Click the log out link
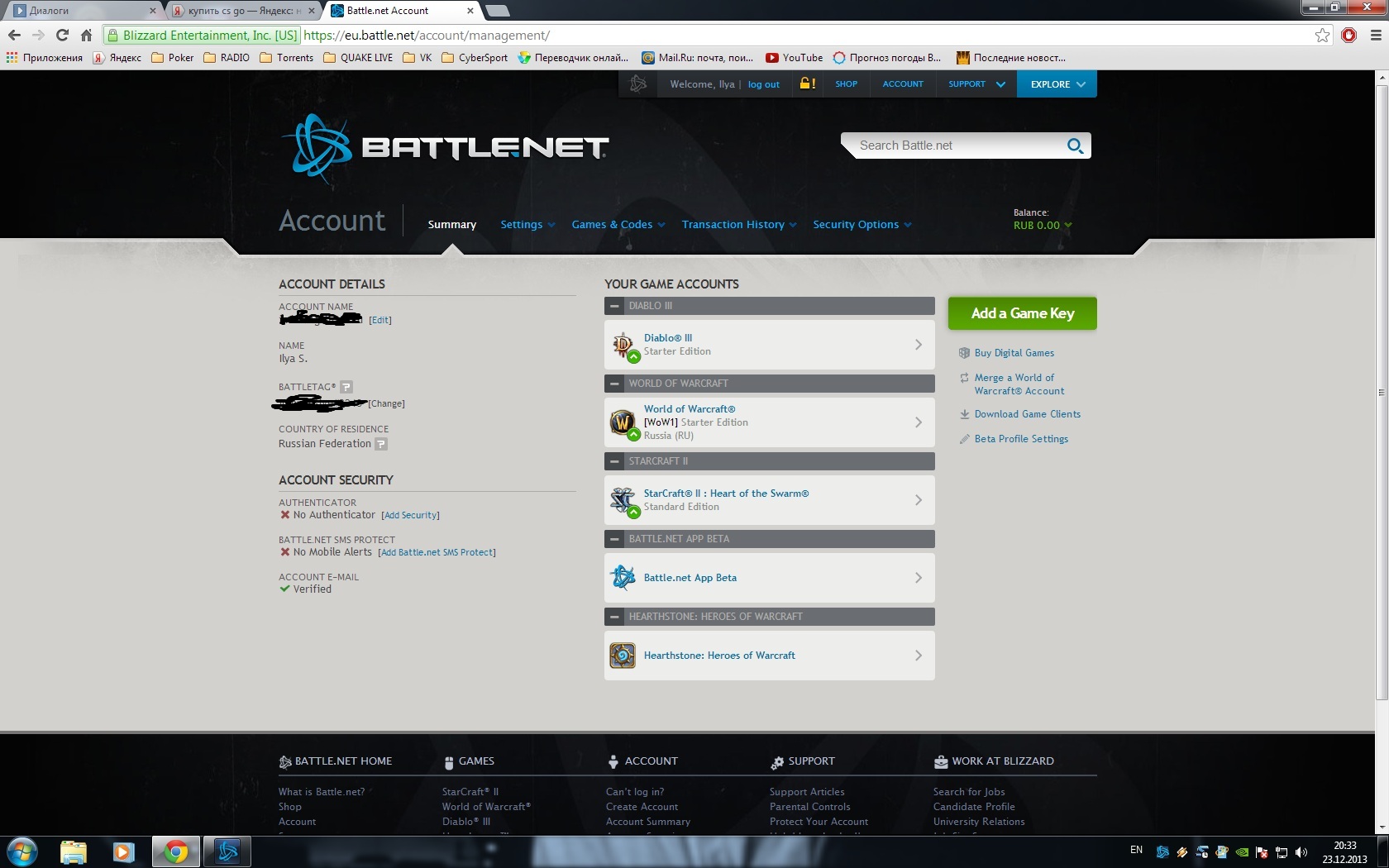 (x=763, y=84)
